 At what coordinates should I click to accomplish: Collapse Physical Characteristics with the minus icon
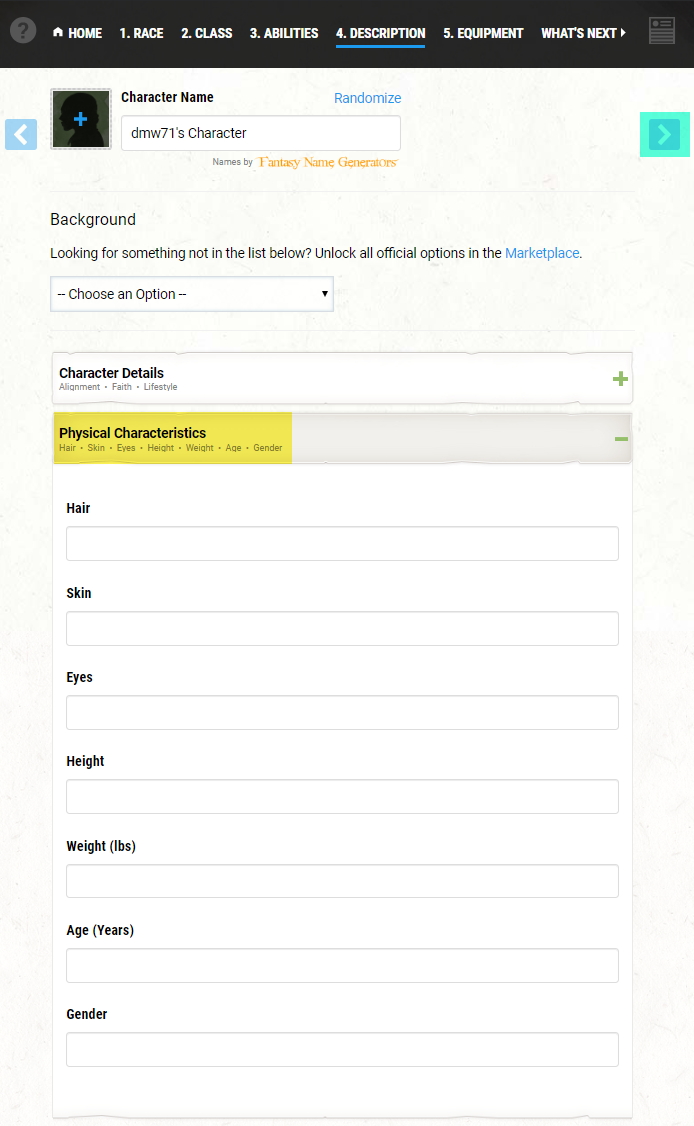[x=621, y=439]
